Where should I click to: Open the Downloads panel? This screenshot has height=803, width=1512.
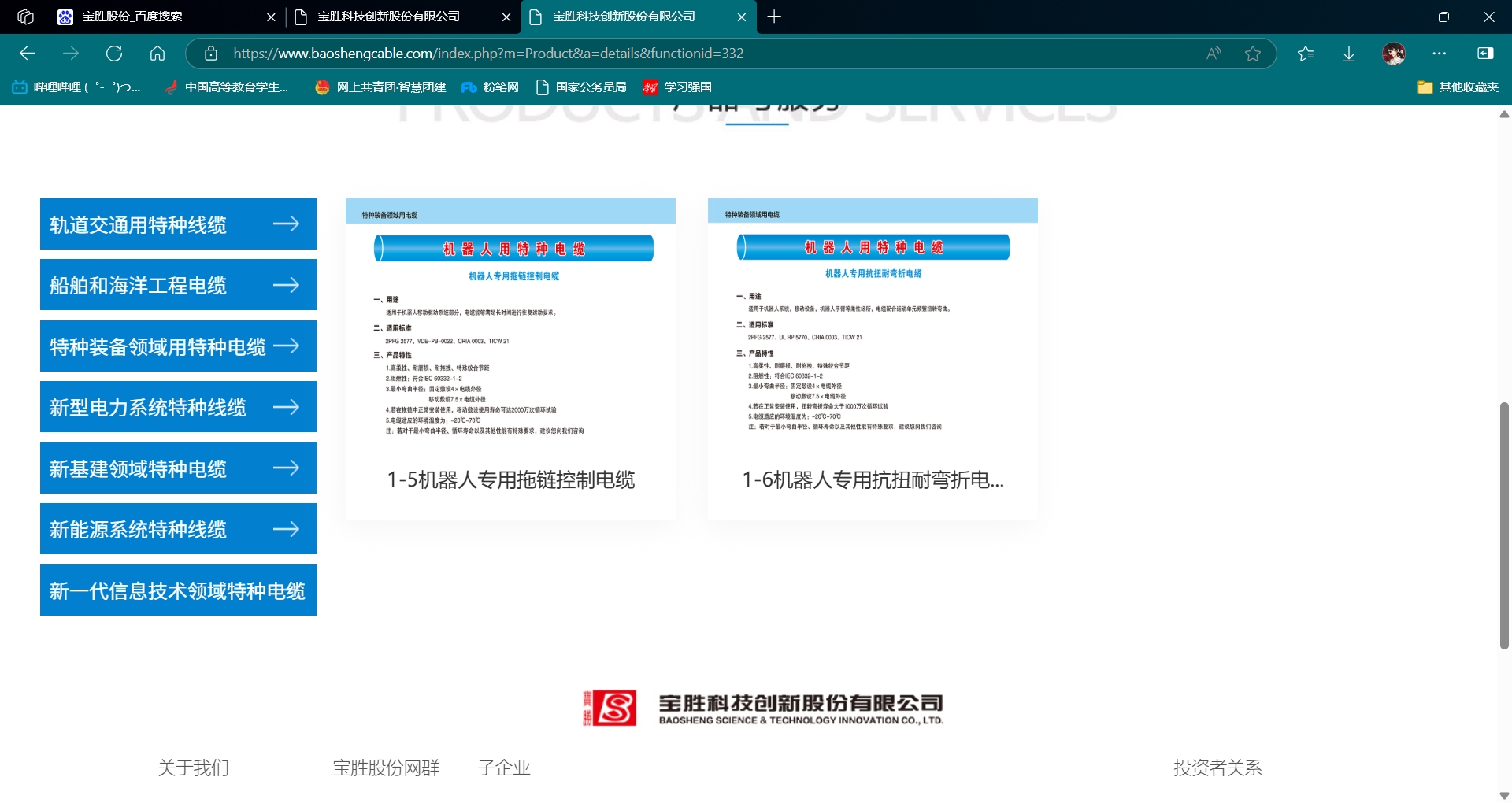[1349, 54]
